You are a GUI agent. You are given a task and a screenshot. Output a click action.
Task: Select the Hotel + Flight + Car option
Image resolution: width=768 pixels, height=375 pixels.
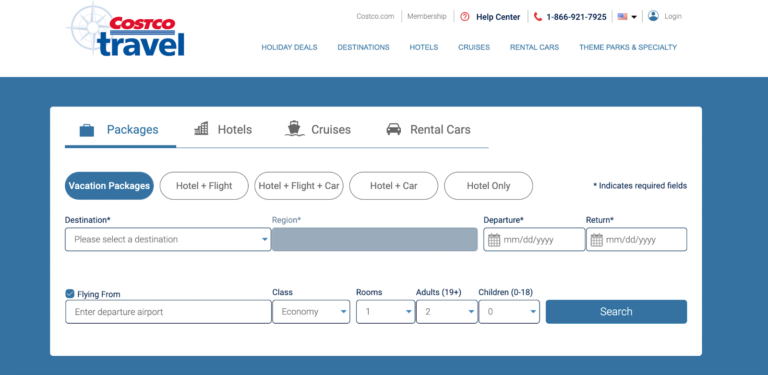299,186
